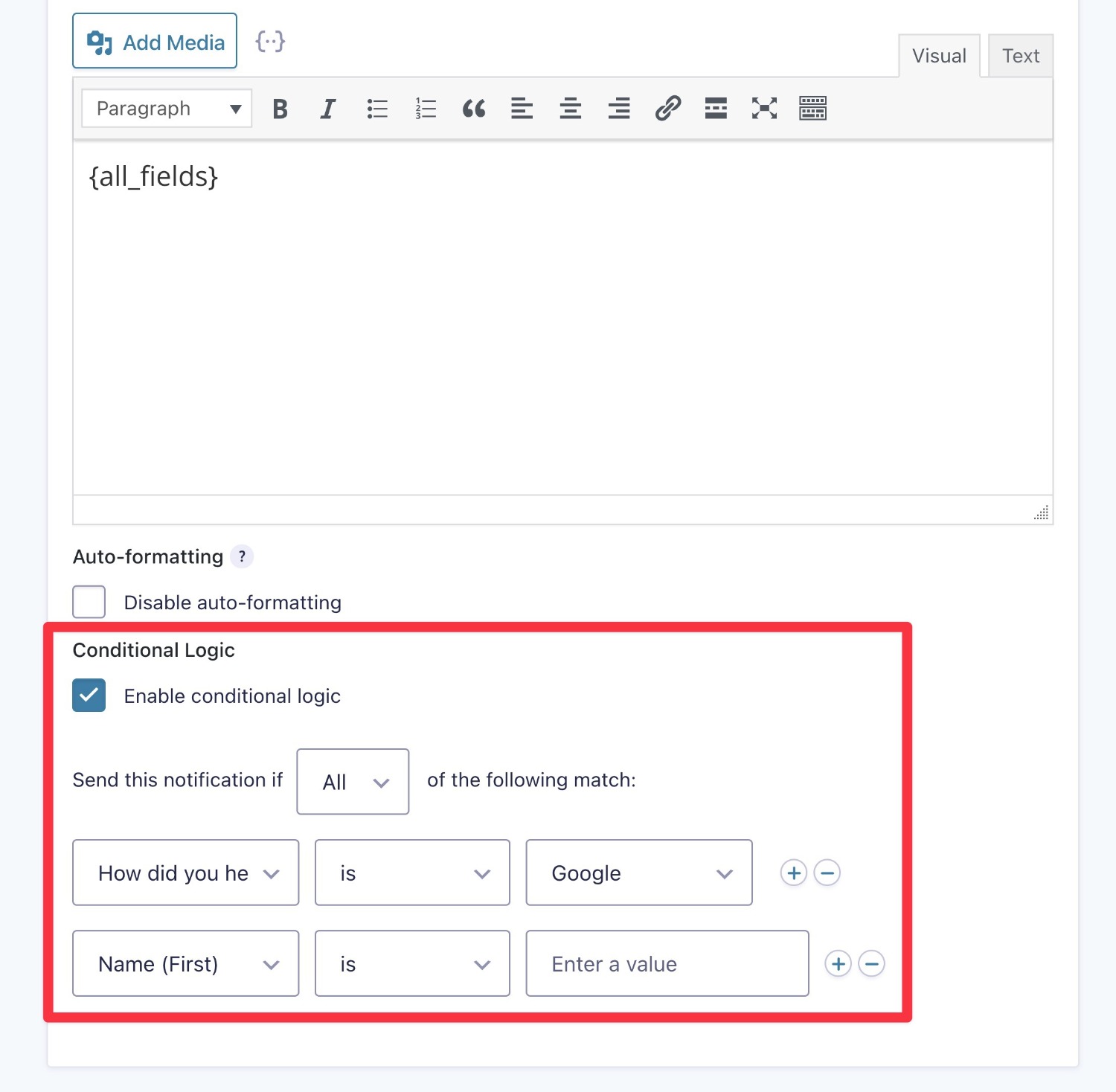Viewport: 1116px width, 1092px height.
Task: Open the merge tags curly-brace icon
Action: click(270, 42)
